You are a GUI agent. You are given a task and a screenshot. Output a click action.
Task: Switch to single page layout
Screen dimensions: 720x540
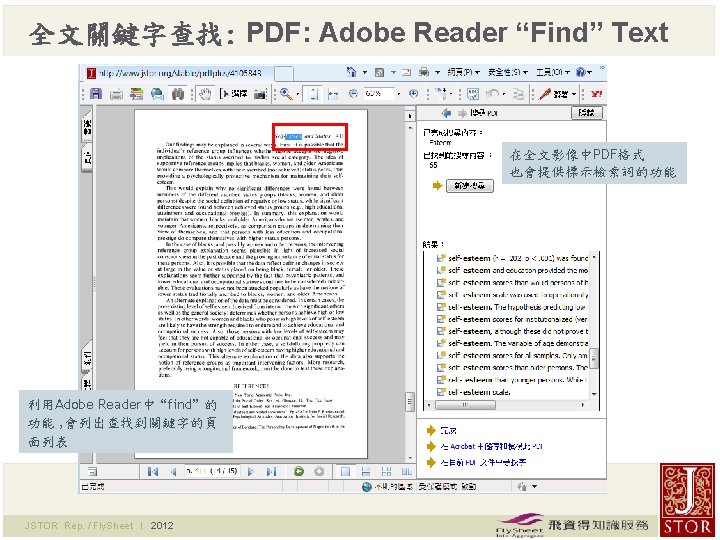point(345,471)
